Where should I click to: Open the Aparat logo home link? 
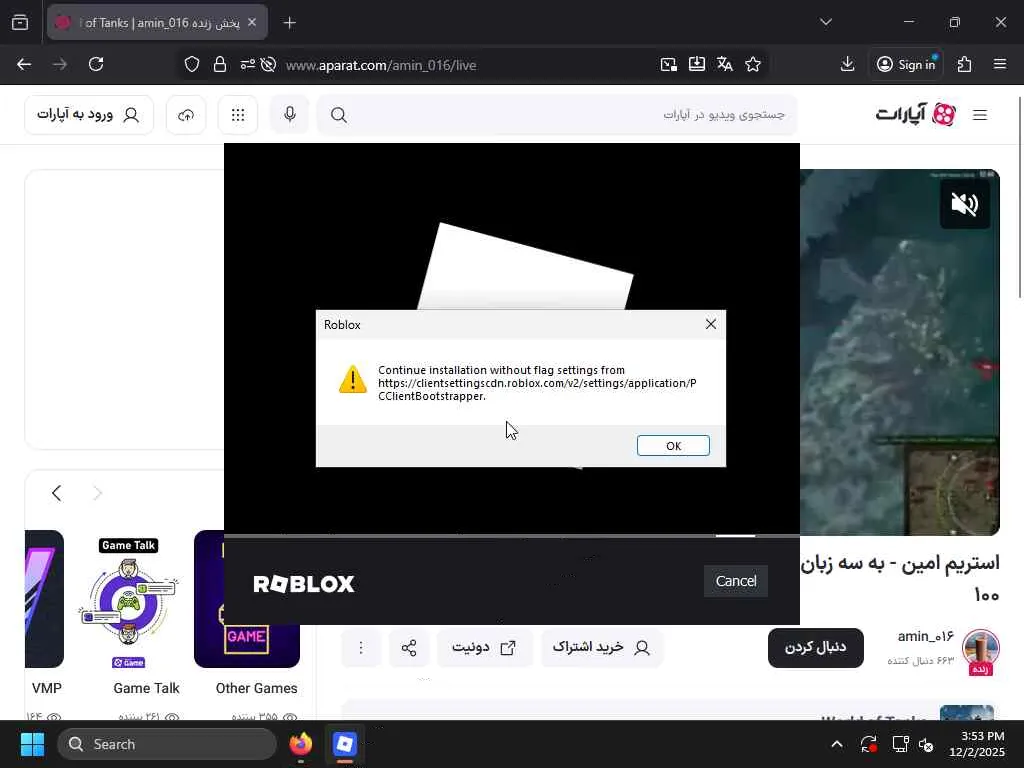[916, 114]
